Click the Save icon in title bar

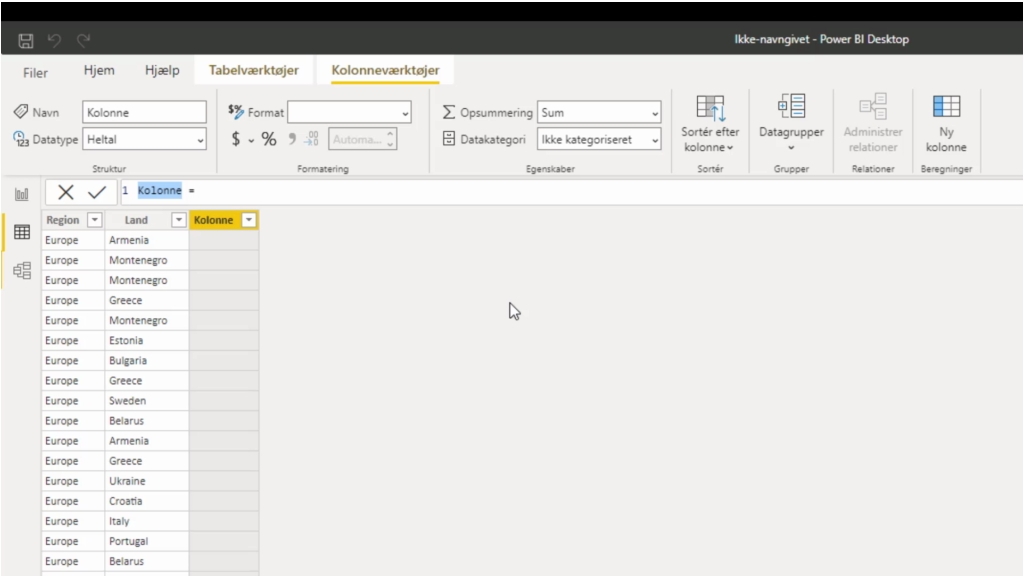tap(25, 40)
